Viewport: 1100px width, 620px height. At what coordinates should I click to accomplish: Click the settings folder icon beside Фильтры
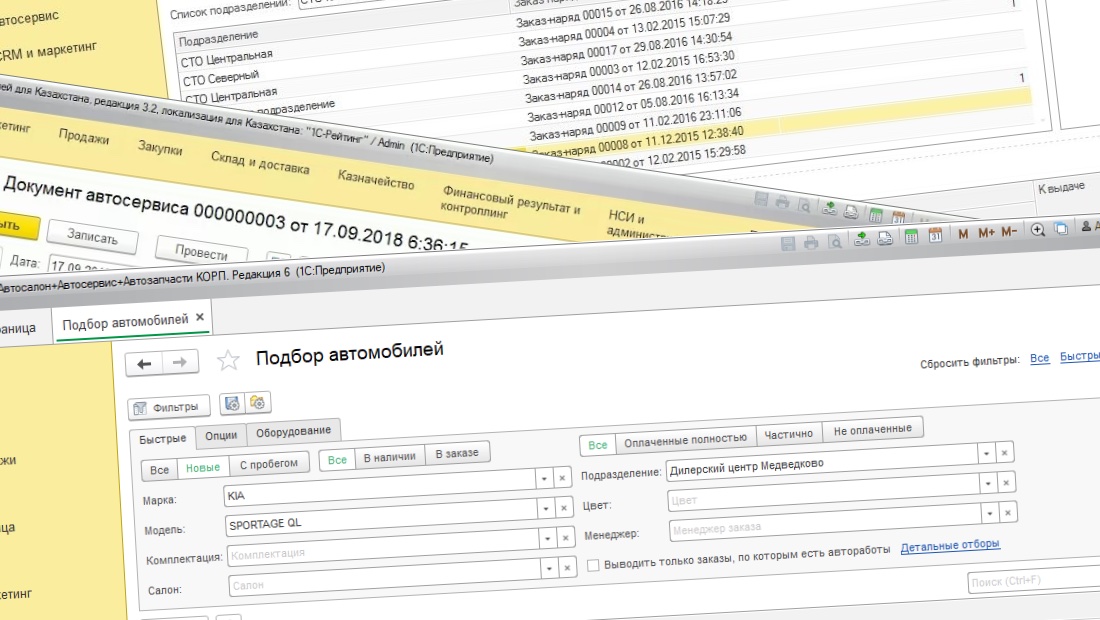point(258,403)
